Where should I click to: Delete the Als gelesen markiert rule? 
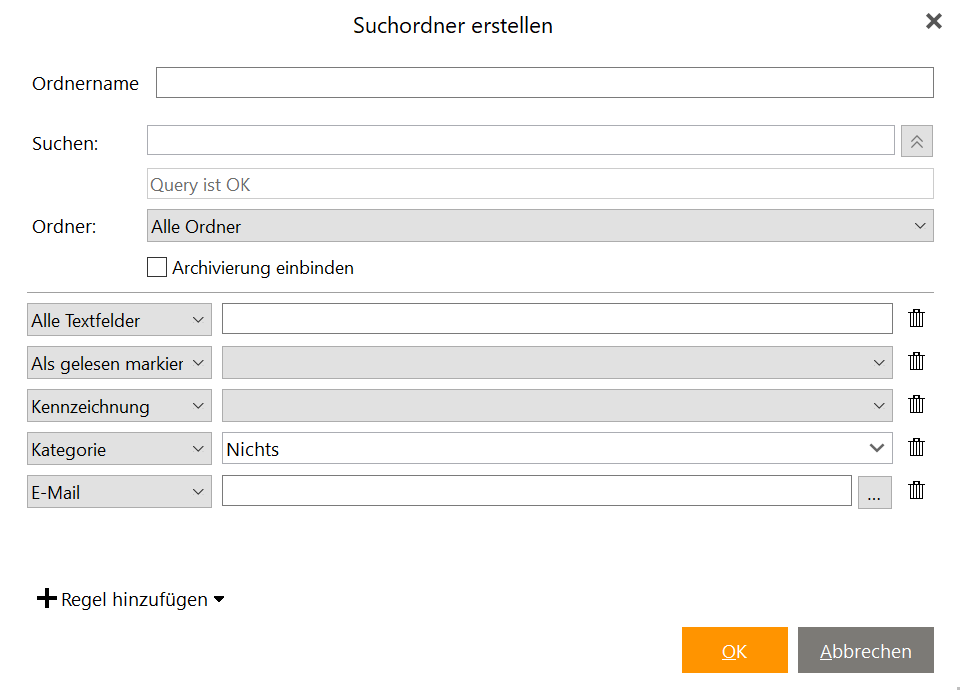(916, 361)
